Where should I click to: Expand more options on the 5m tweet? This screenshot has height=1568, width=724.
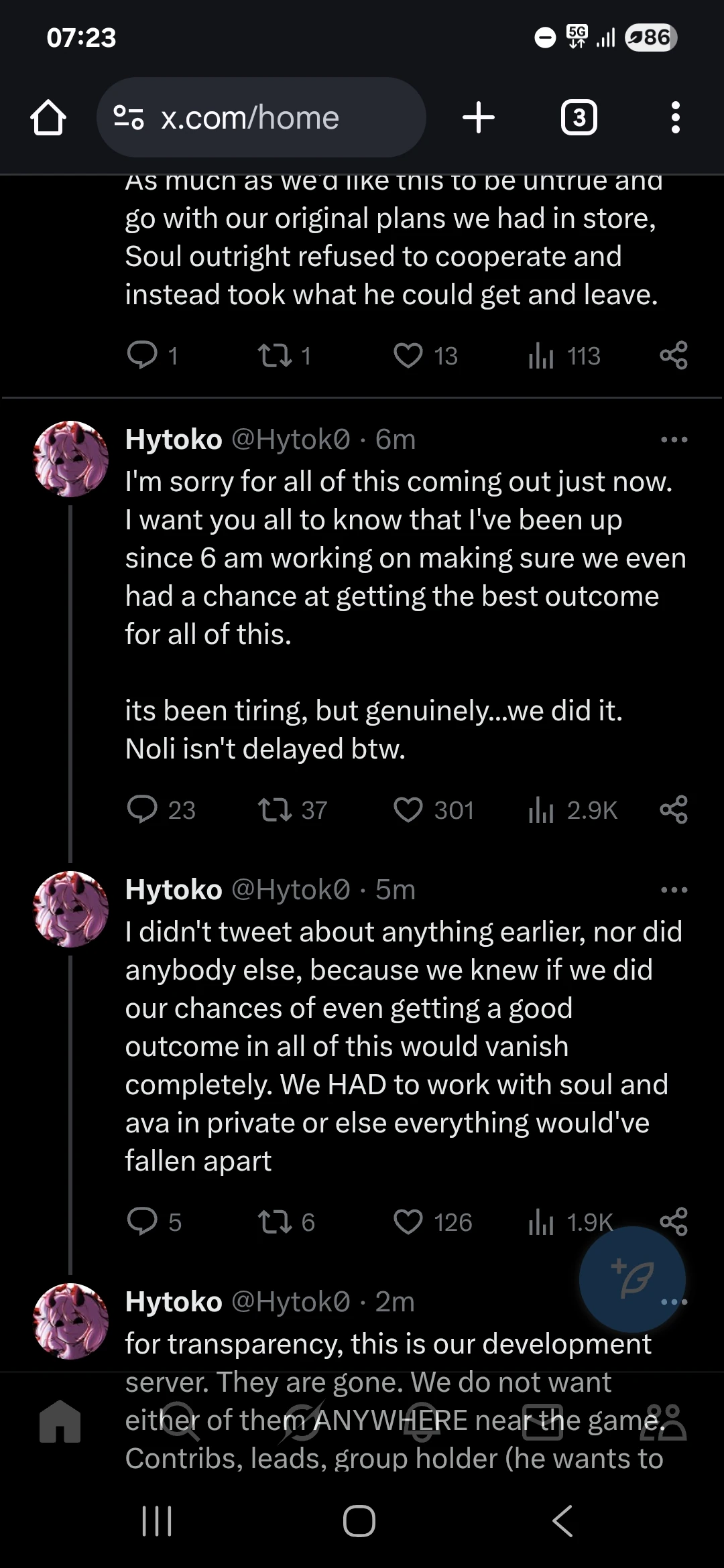click(x=673, y=889)
